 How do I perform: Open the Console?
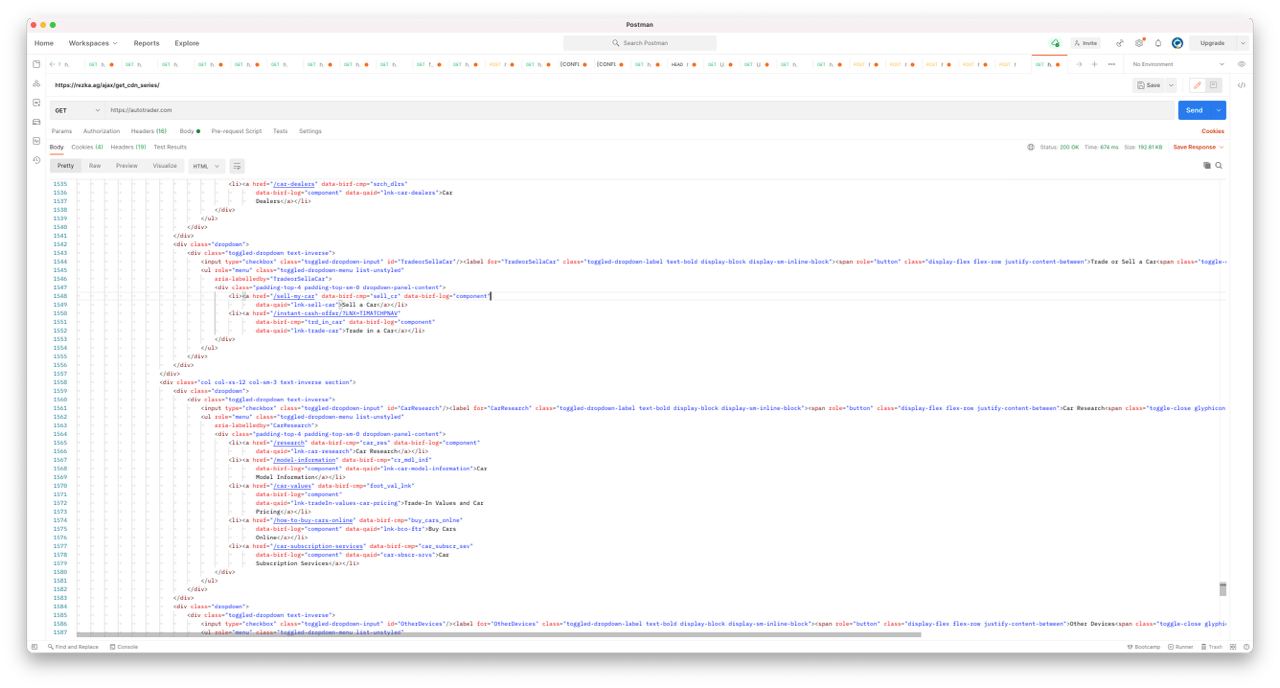tap(124, 647)
